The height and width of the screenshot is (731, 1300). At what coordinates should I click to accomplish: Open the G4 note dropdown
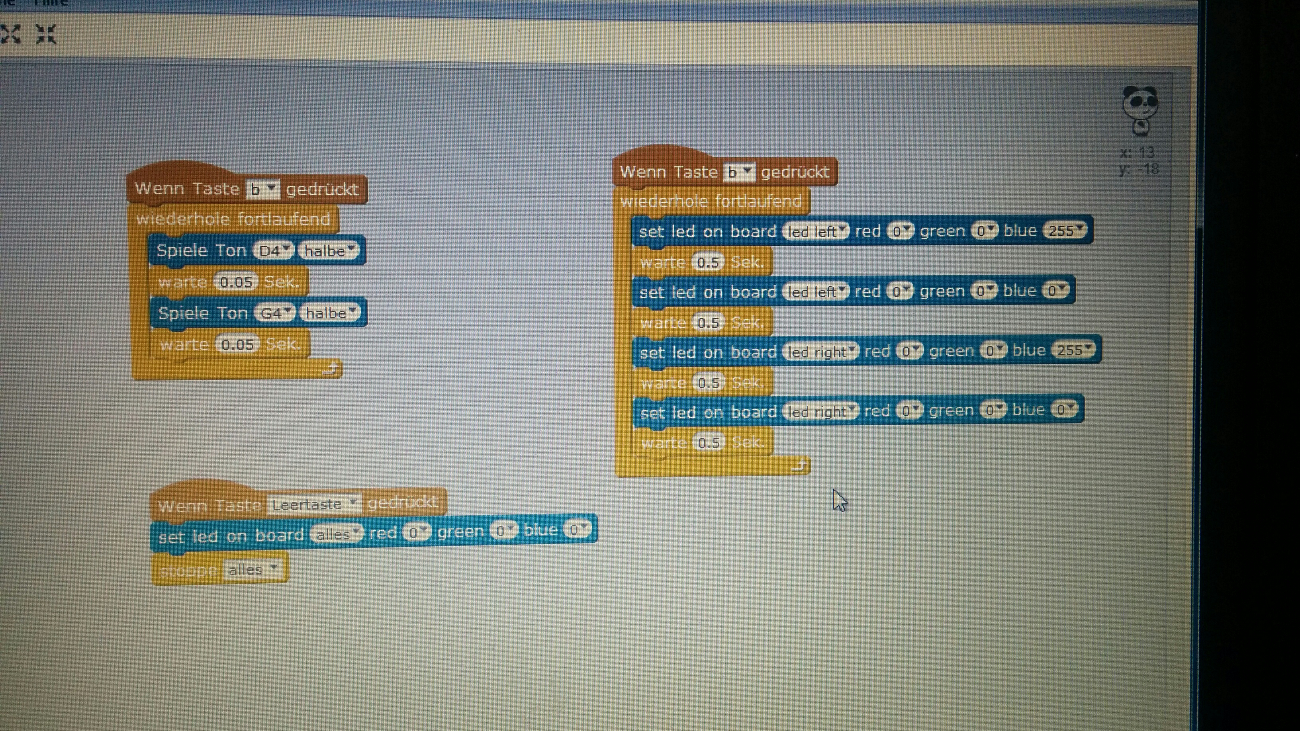coord(275,313)
